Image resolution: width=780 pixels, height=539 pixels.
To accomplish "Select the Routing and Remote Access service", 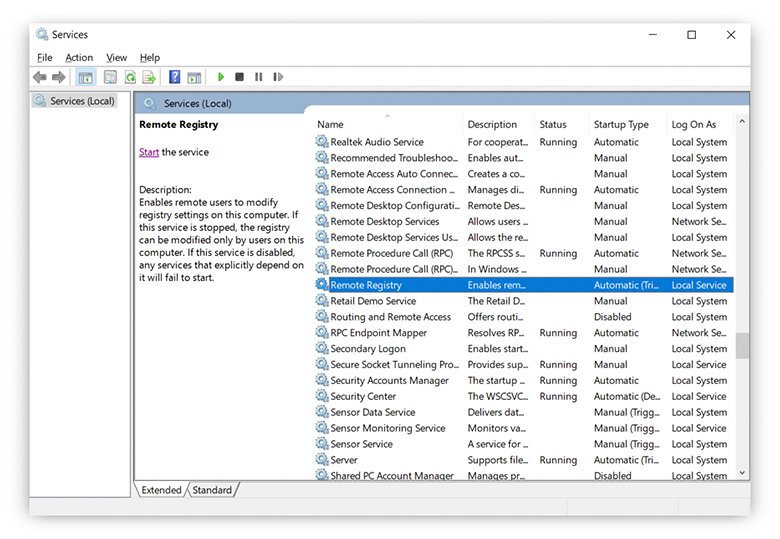I will tap(390, 317).
